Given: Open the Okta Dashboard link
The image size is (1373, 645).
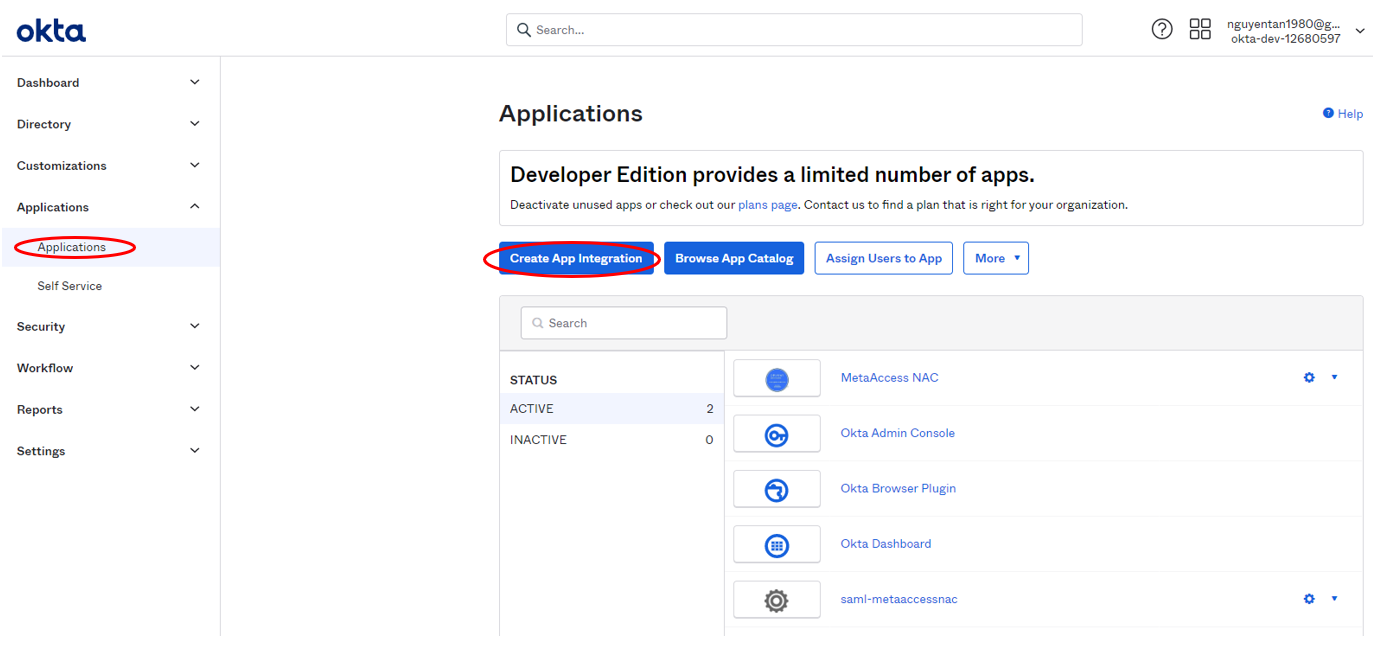Looking at the screenshot, I should point(886,544).
